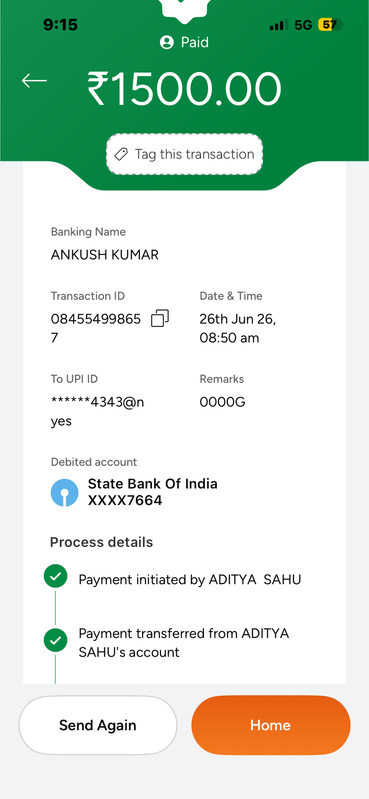Copy the transaction ID with copy icon
The height and width of the screenshot is (799, 369).
pyautogui.click(x=160, y=318)
